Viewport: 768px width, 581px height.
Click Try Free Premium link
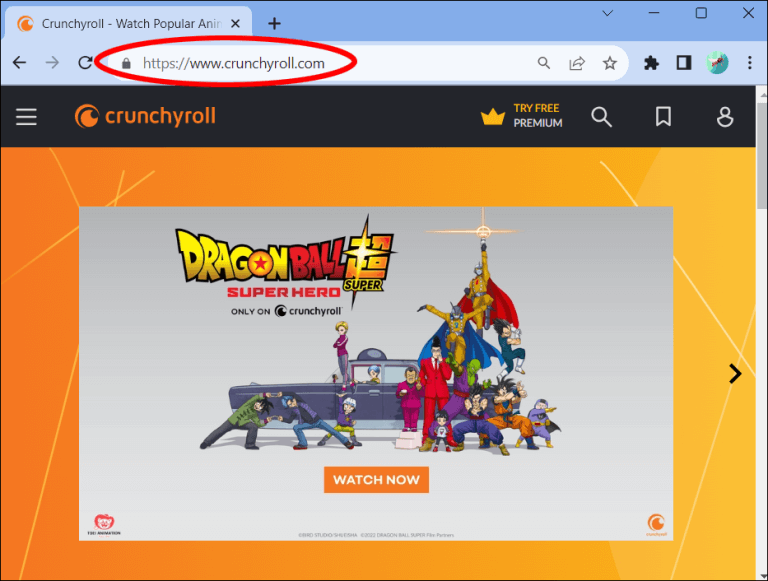click(x=522, y=116)
